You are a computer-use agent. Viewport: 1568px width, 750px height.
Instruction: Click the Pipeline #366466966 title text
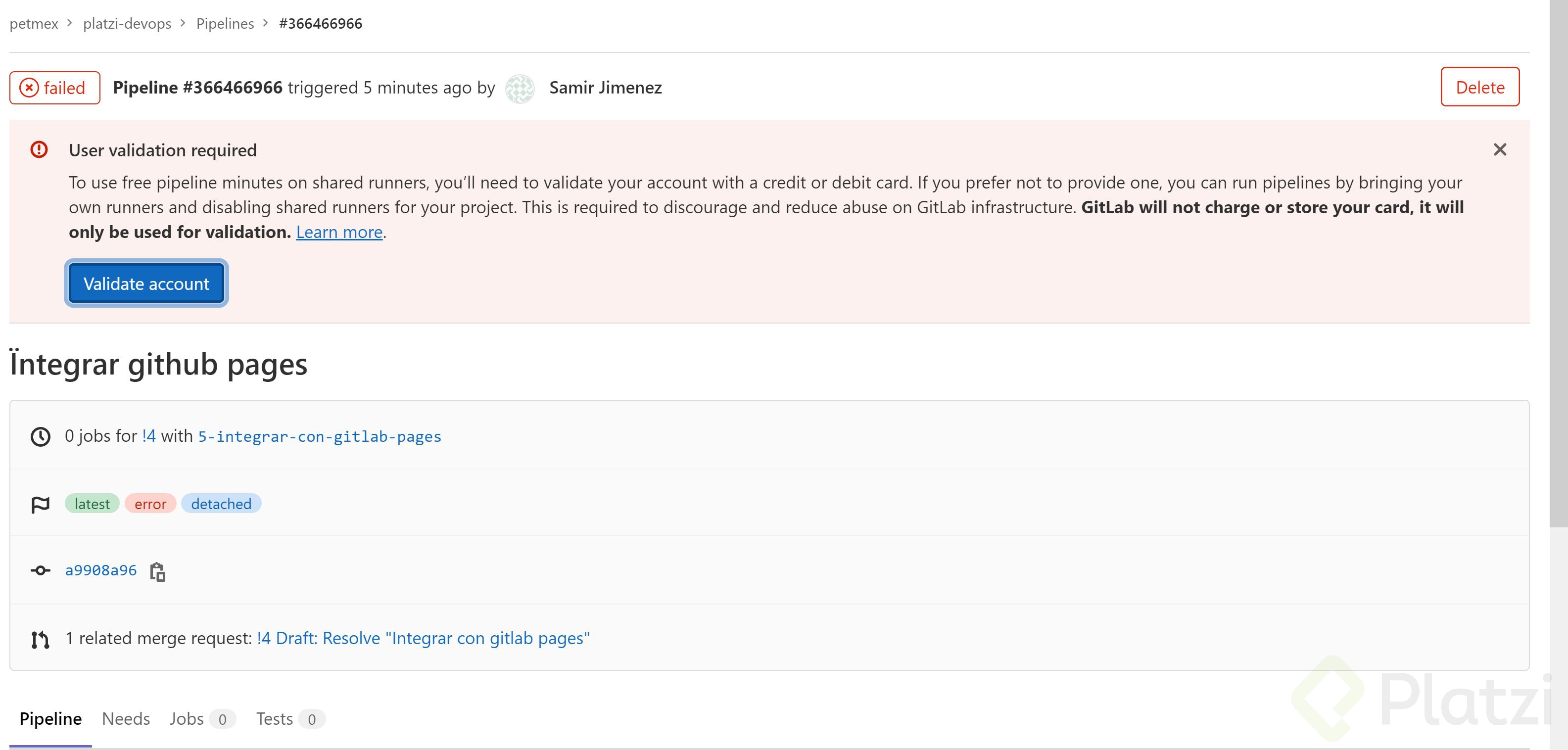(x=198, y=88)
